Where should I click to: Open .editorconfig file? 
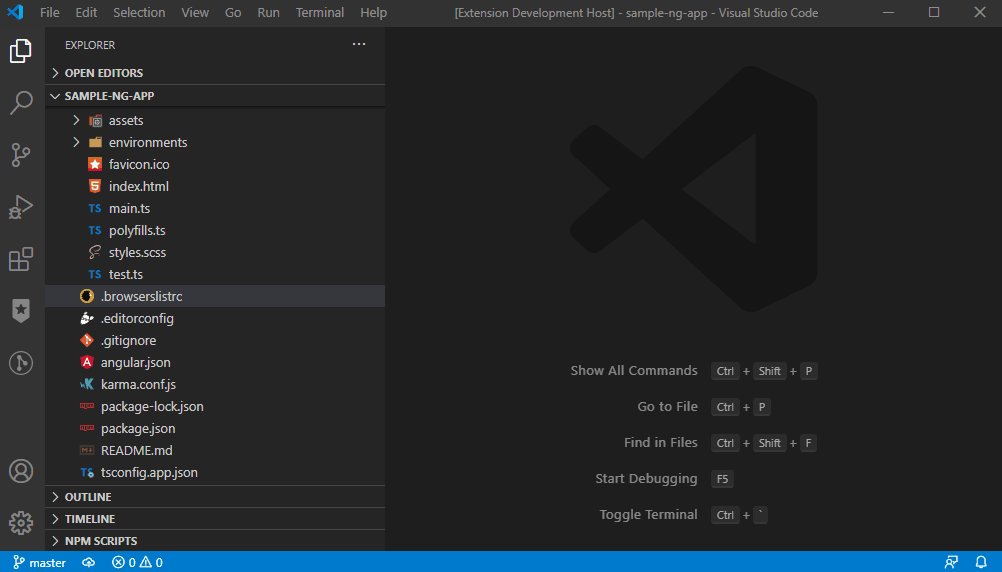point(215,318)
